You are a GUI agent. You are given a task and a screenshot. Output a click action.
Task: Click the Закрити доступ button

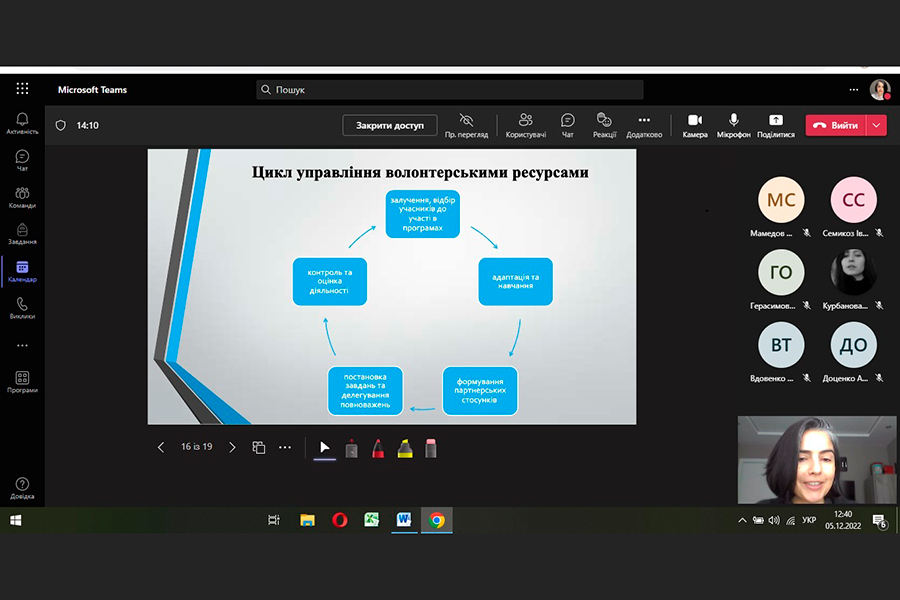(x=390, y=125)
